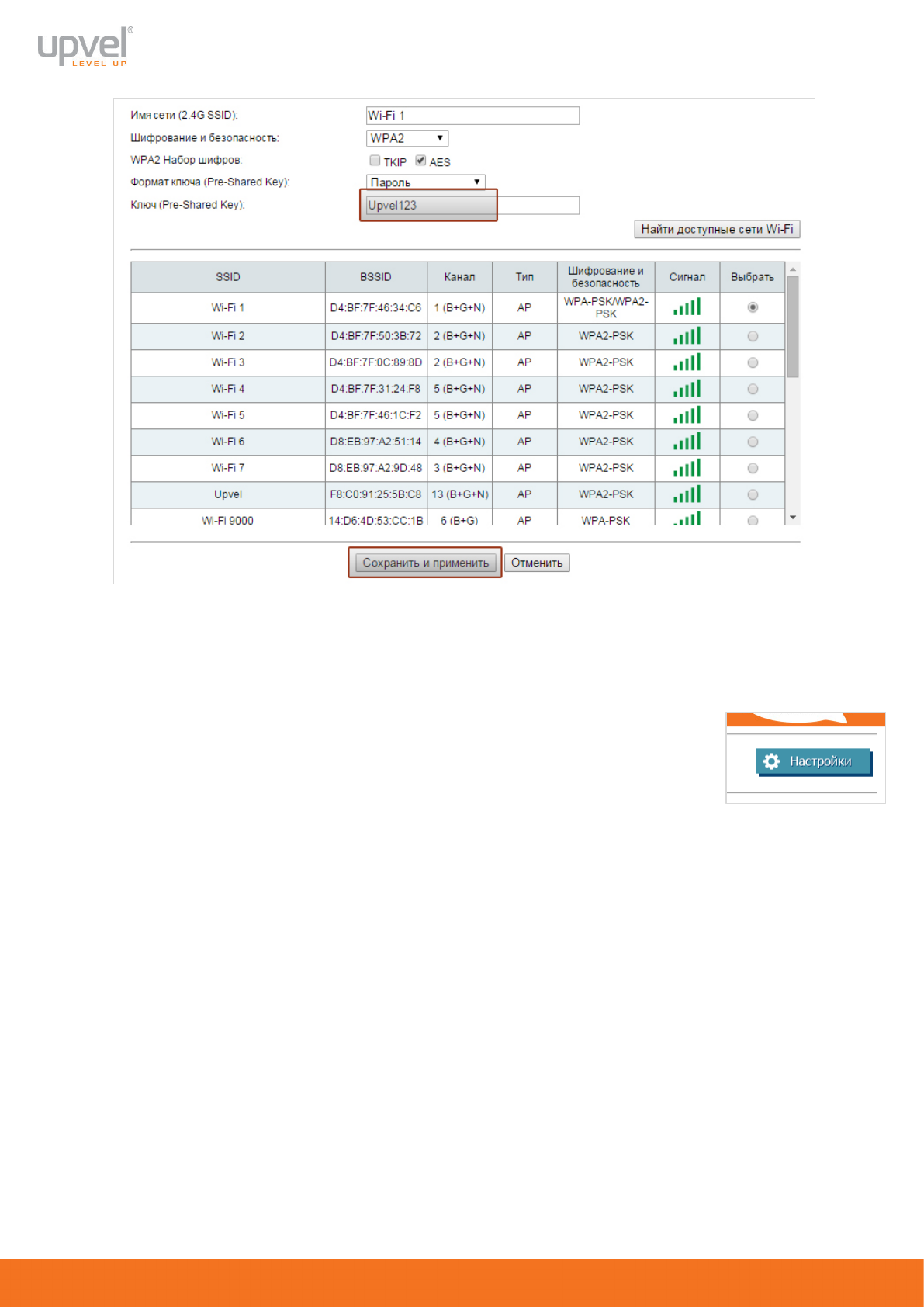Screen dimensions: 924x1307
Task: Expand the Пароль key format dropdown
Action: (x=425, y=182)
